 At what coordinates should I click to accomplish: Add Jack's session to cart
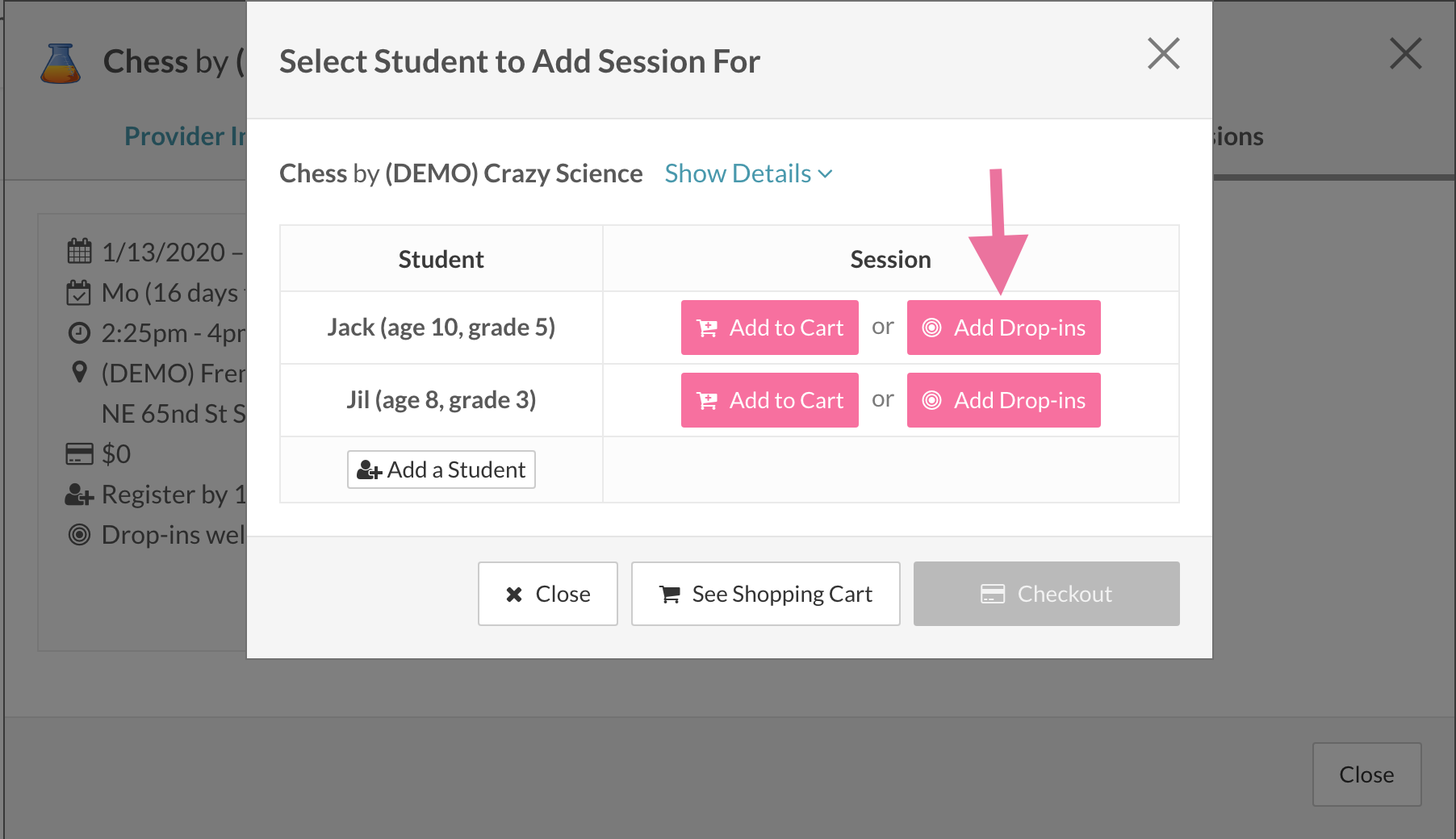click(x=769, y=328)
